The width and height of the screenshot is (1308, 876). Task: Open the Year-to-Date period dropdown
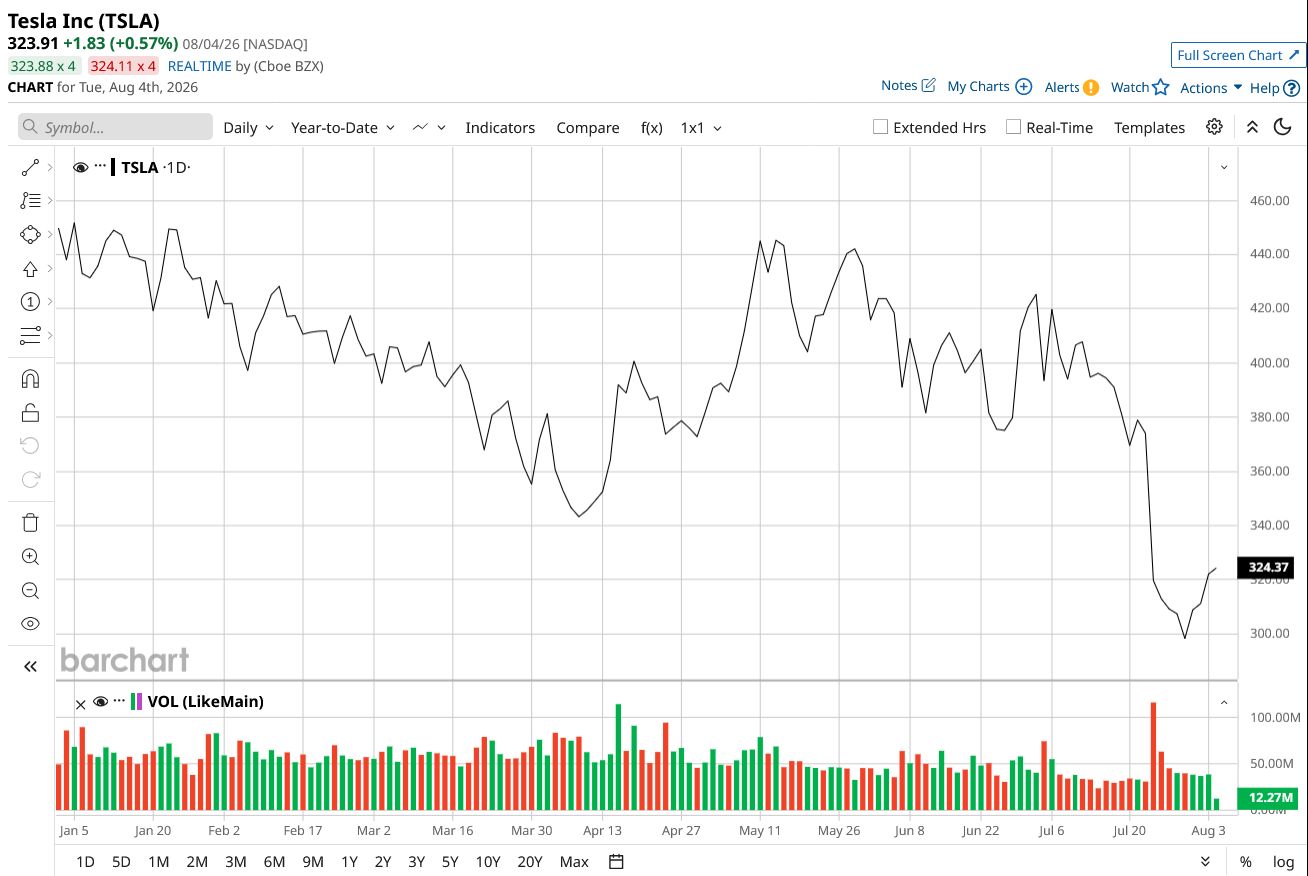[x=343, y=127]
